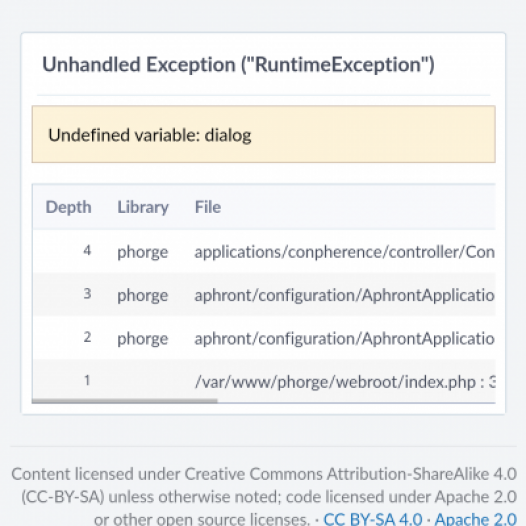
Task: Click the "Undefined variable: dialog" message box
Action: pos(264,134)
